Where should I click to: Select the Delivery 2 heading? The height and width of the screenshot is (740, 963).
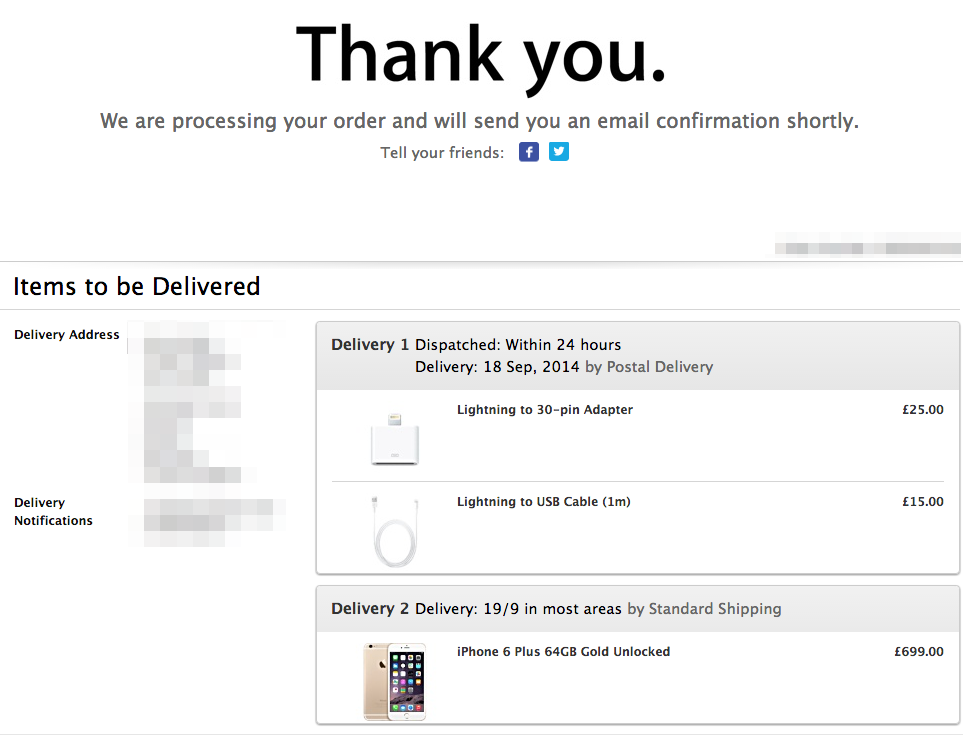point(370,609)
